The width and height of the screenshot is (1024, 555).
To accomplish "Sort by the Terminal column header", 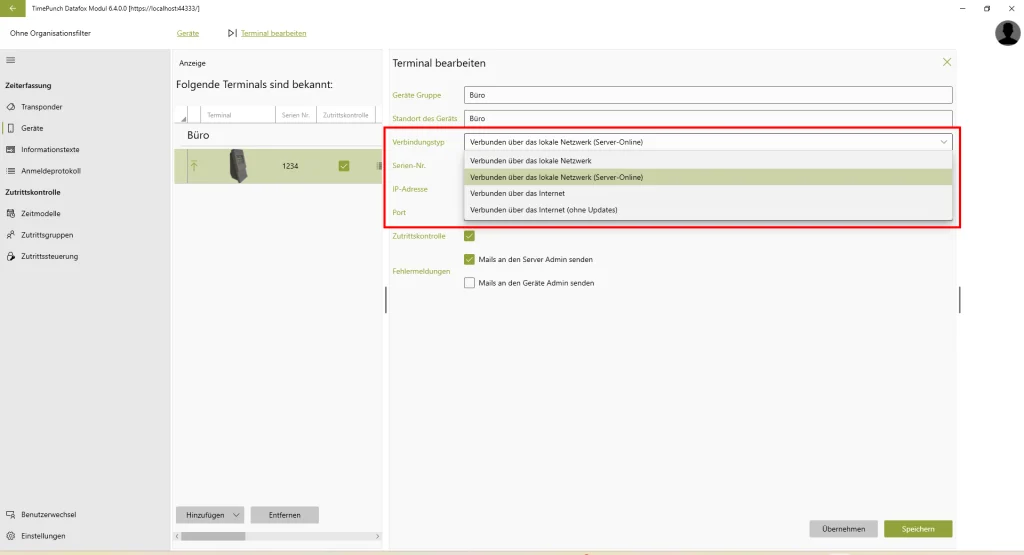I will tap(238, 115).
